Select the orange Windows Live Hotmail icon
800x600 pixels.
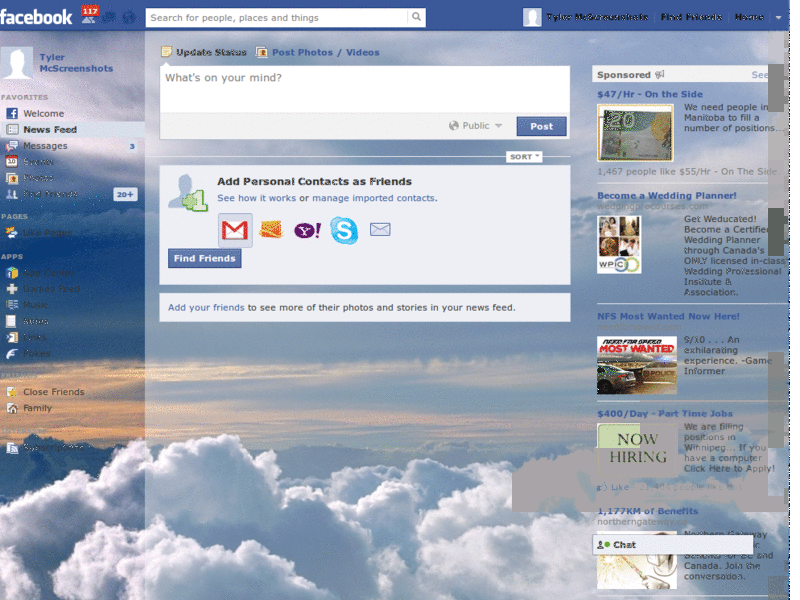click(x=271, y=230)
